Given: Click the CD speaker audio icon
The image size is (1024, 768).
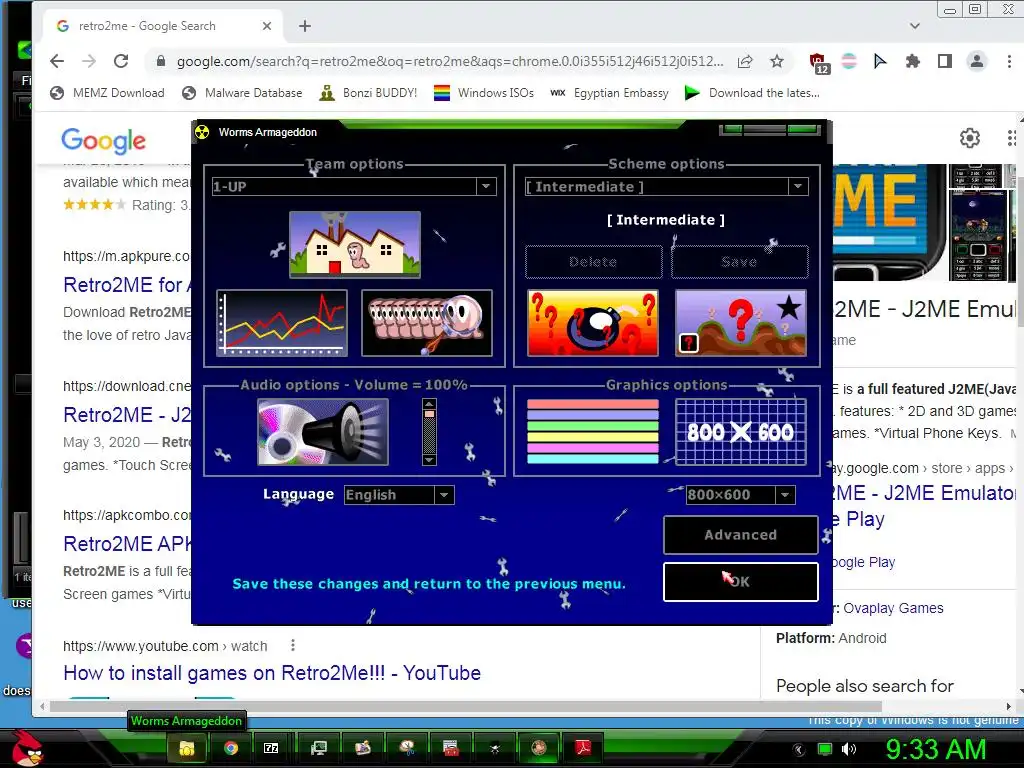Looking at the screenshot, I should [323, 432].
